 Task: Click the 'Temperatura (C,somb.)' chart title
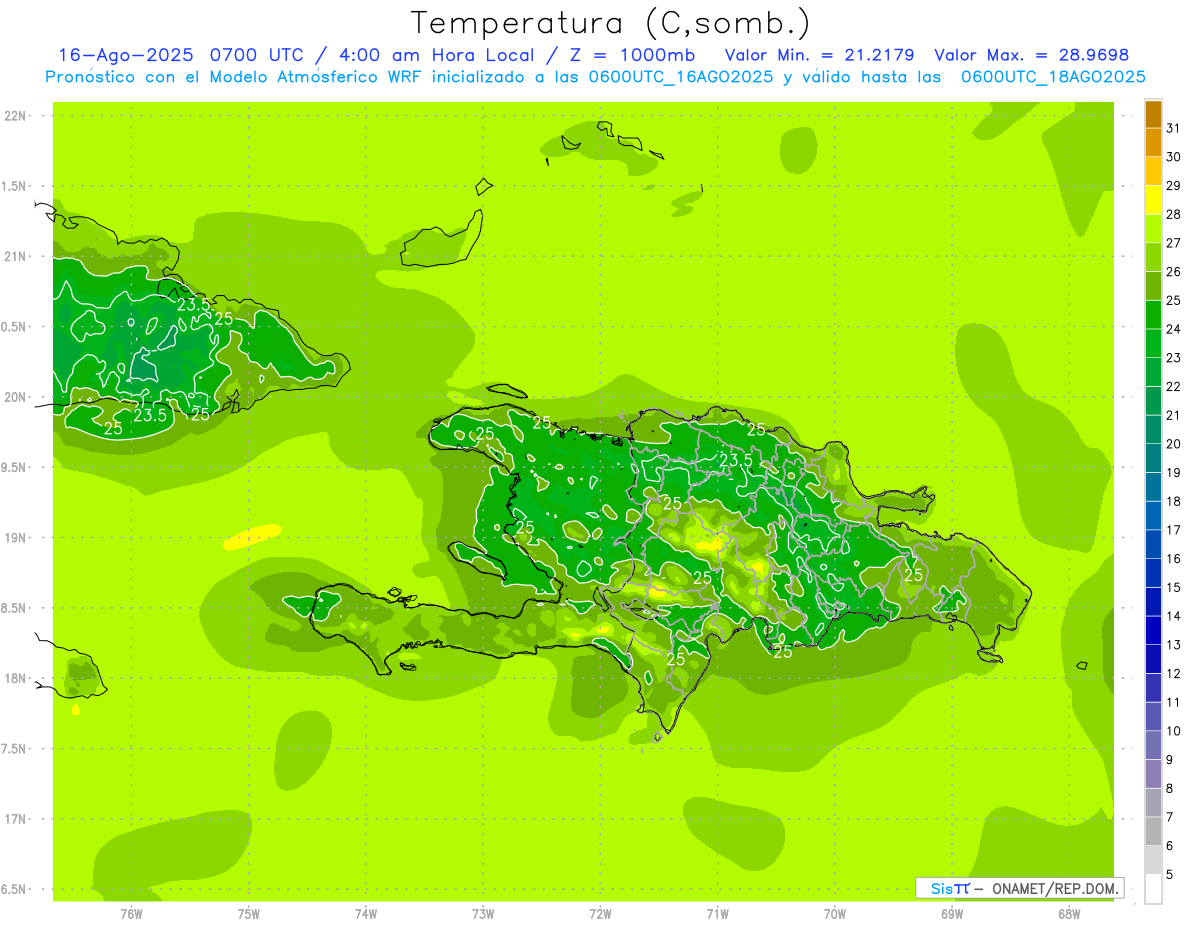(611, 23)
